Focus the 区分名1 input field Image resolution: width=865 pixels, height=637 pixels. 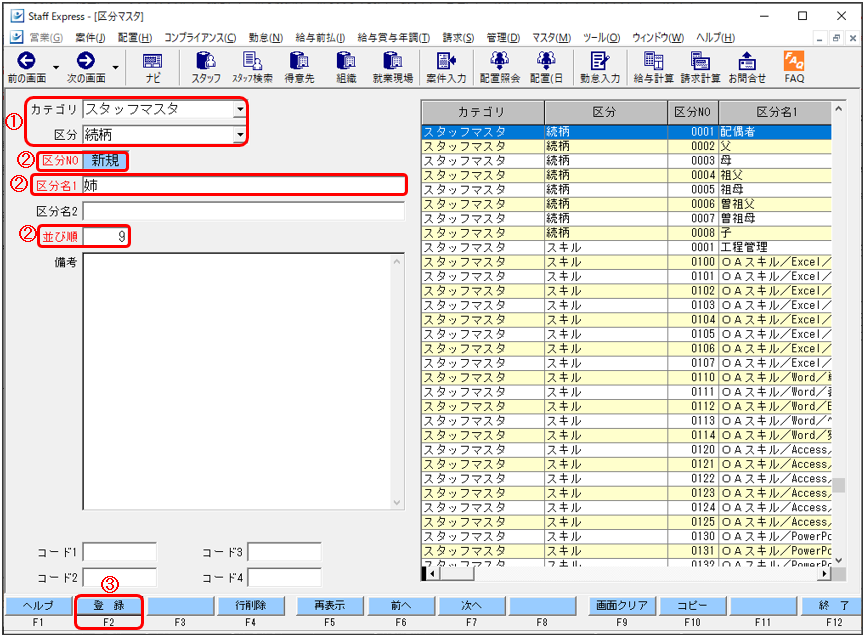point(243,185)
